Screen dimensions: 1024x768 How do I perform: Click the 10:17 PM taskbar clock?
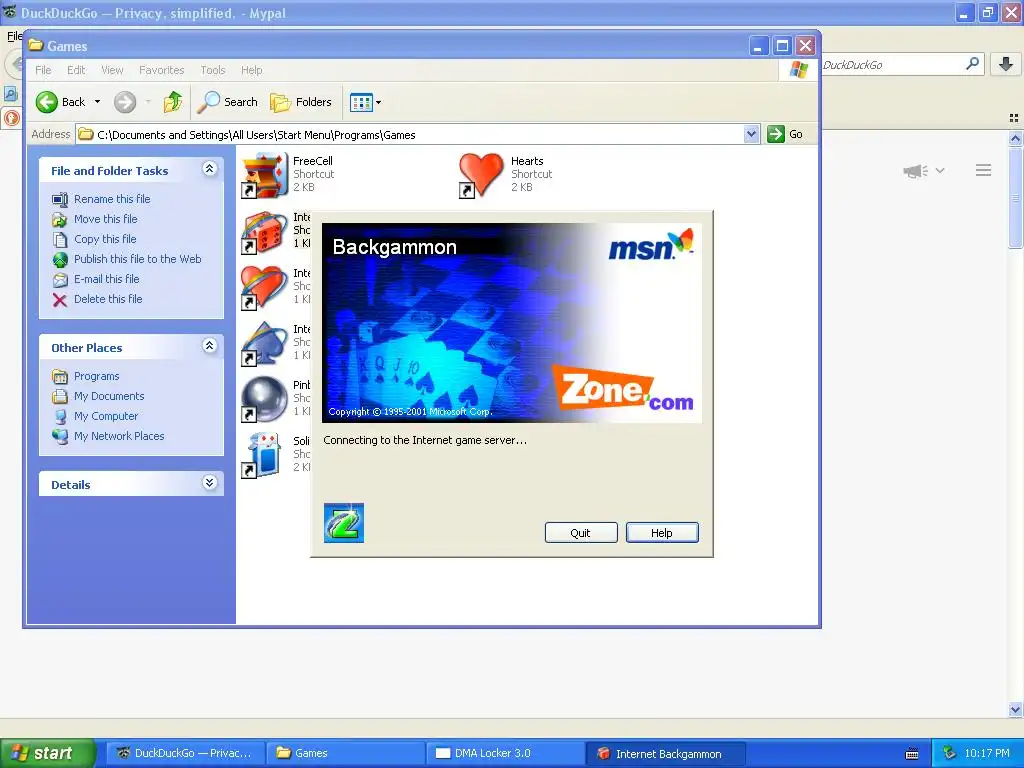click(987, 753)
